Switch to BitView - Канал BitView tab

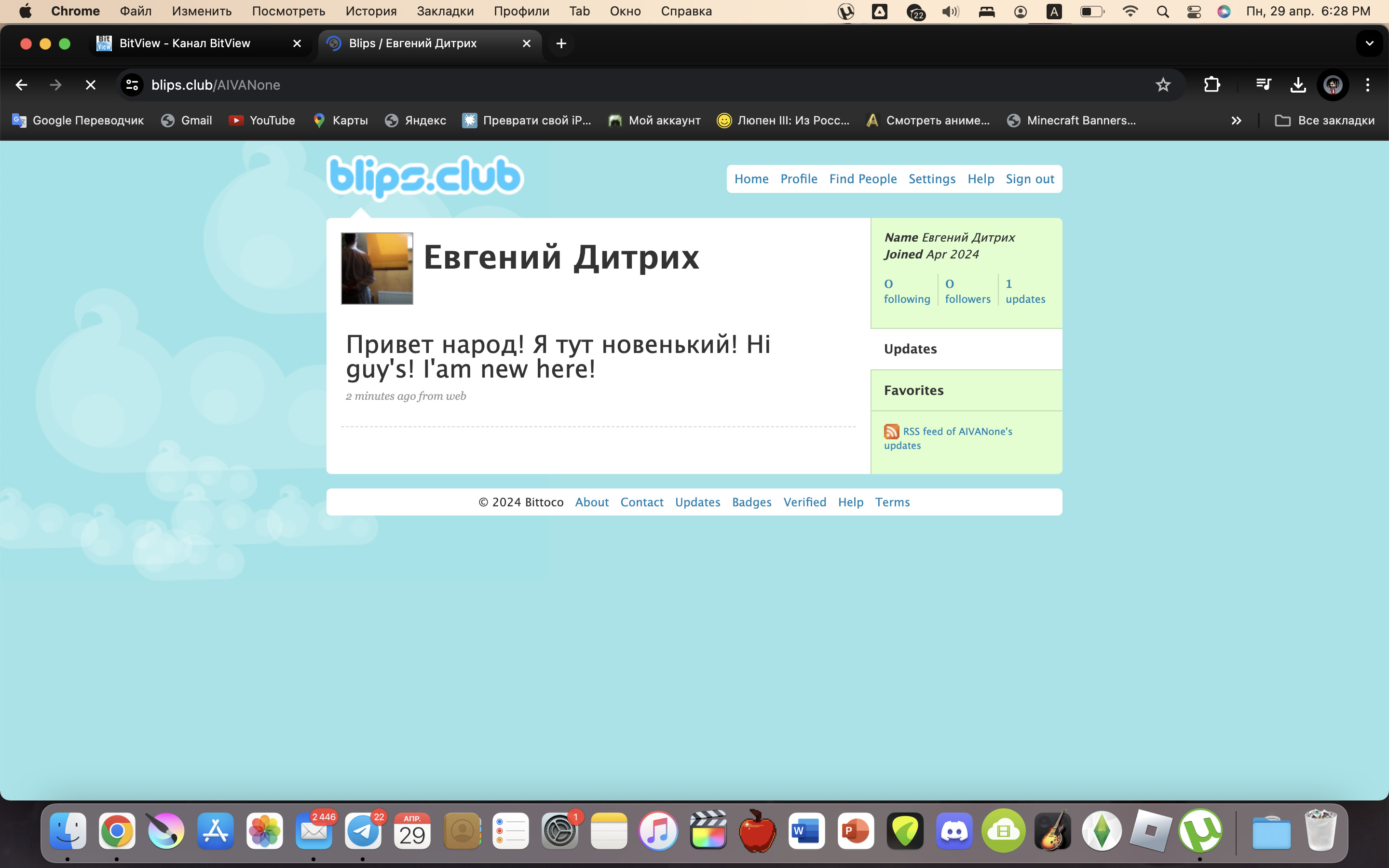pos(185,43)
